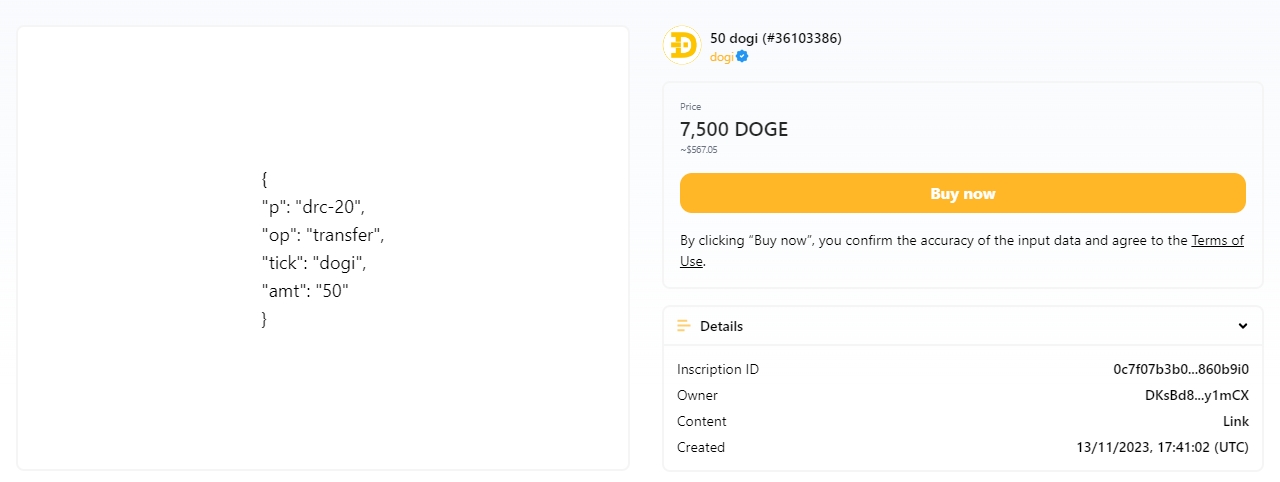Click the 7,500 DOGE price text

(734, 129)
